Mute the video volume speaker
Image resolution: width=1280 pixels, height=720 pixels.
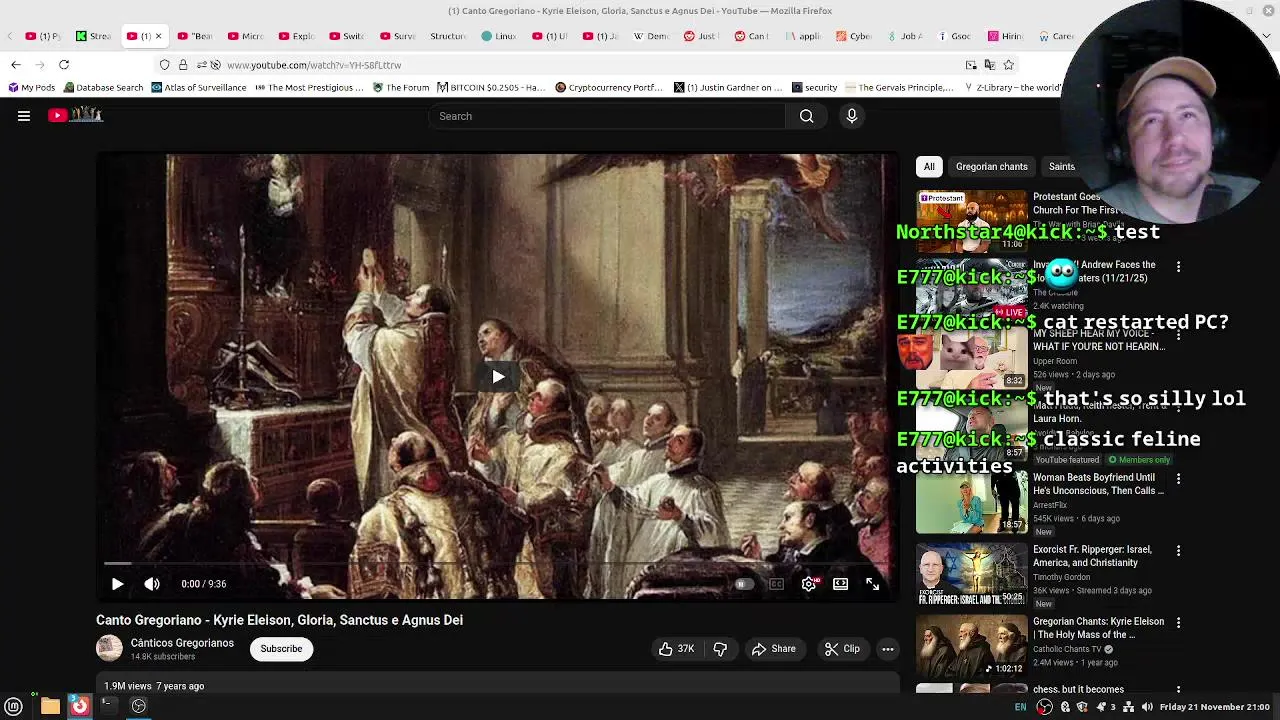pyautogui.click(x=152, y=584)
